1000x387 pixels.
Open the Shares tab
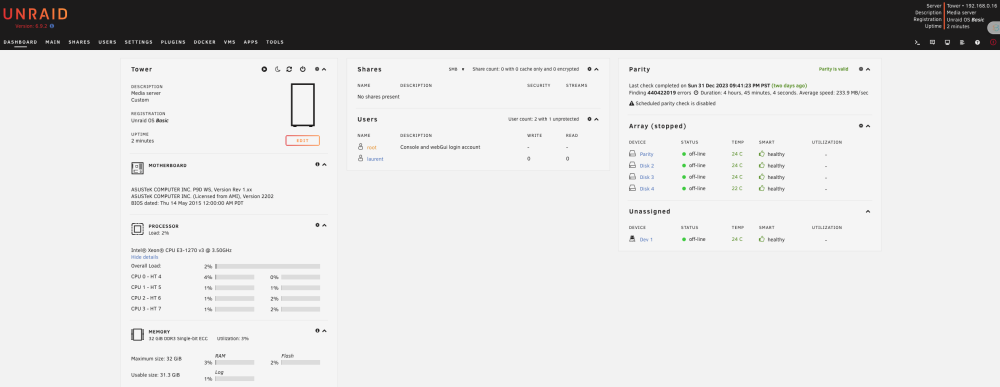click(79, 42)
